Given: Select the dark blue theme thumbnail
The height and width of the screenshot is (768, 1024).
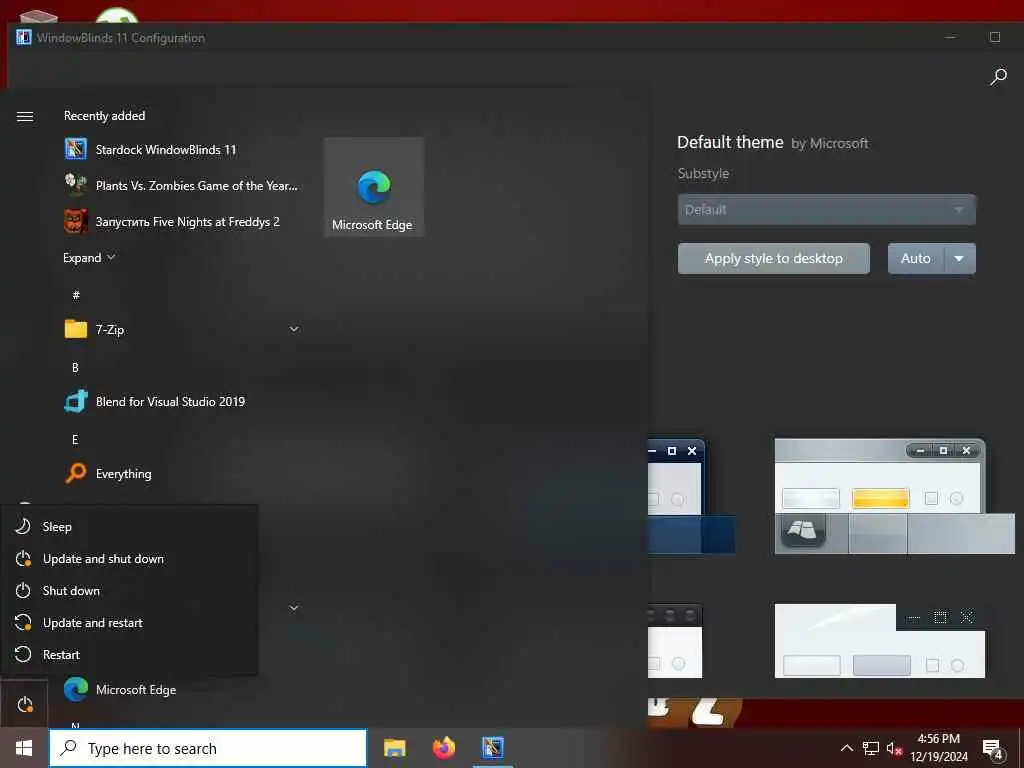Looking at the screenshot, I should click(x=692, y=496).
